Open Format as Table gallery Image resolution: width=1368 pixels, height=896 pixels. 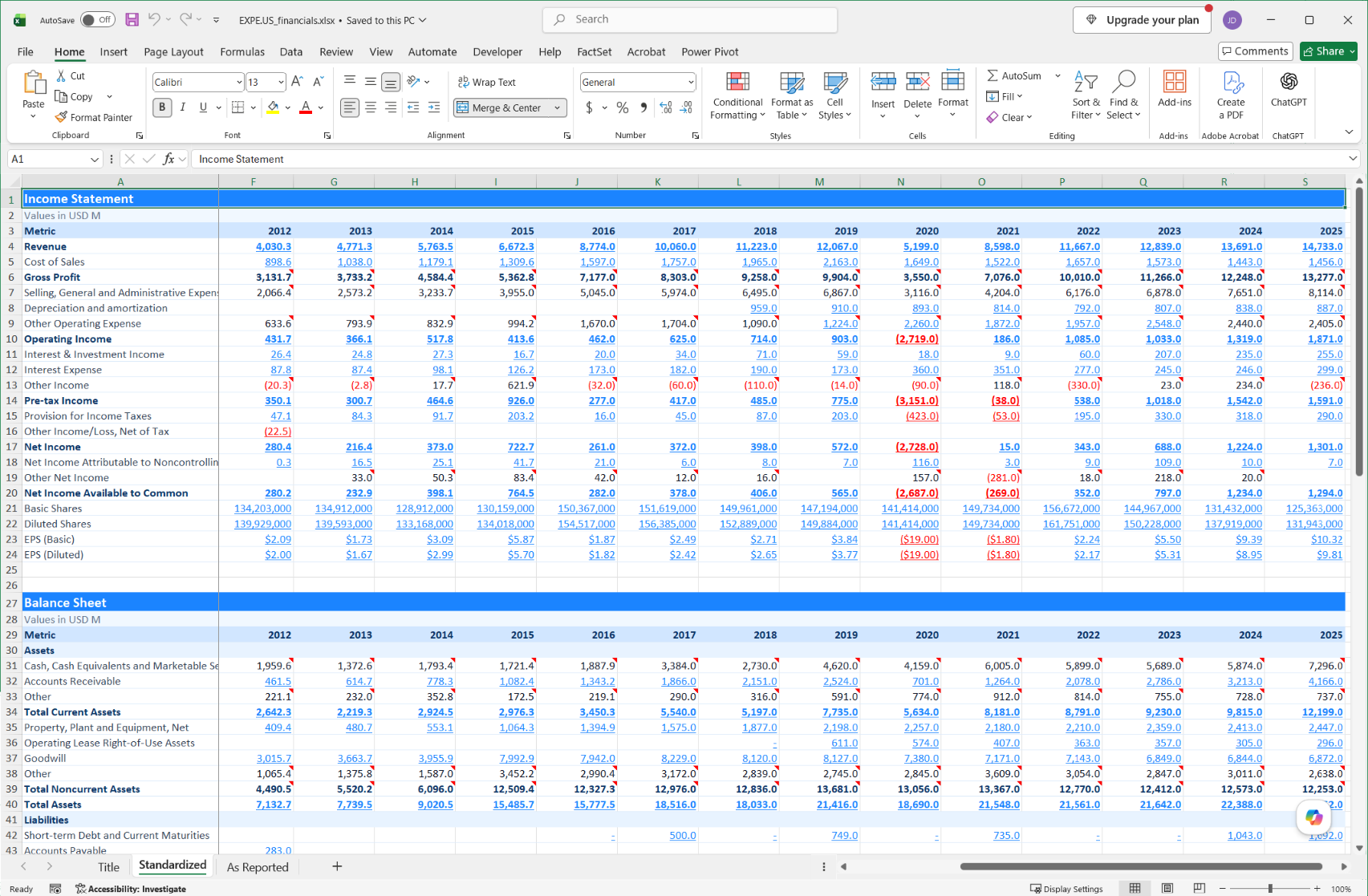pos(792,95)
